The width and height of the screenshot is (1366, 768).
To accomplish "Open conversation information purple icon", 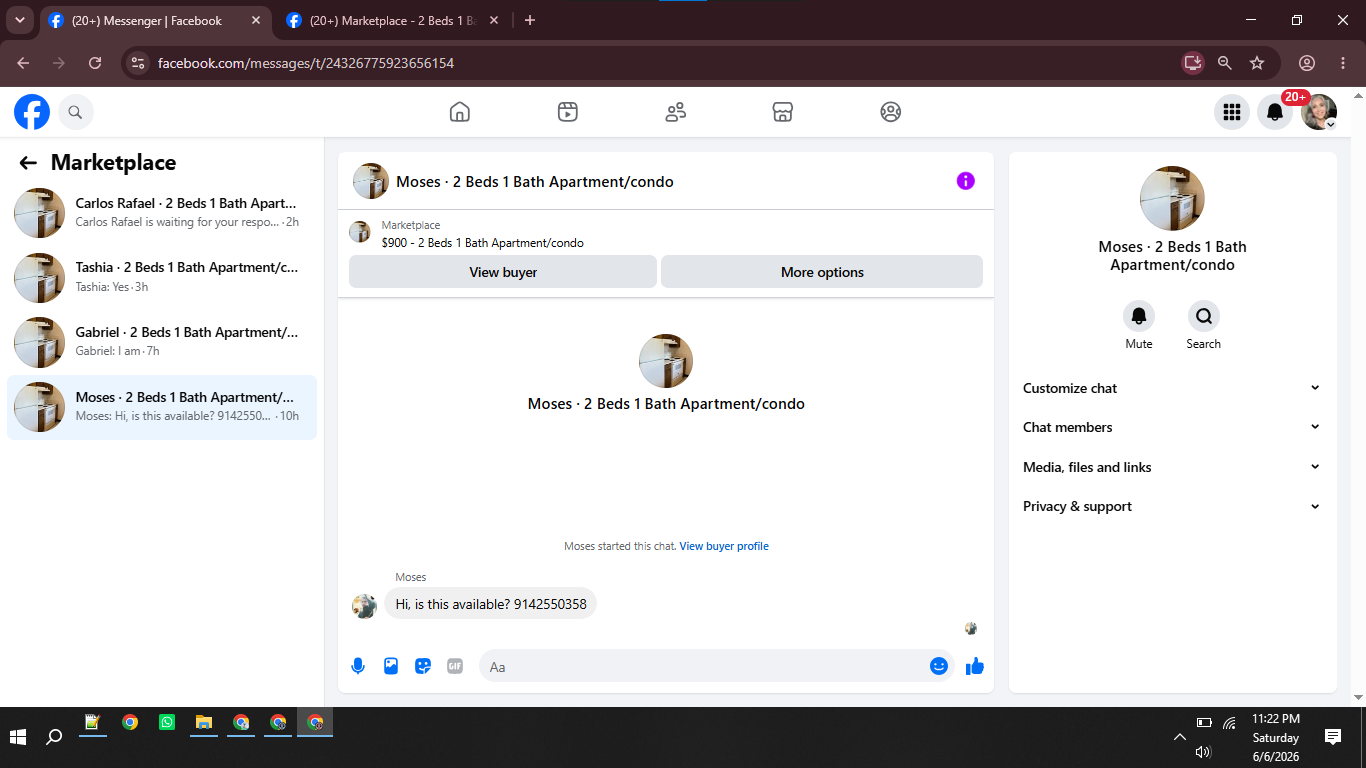I will pos(965,181).
